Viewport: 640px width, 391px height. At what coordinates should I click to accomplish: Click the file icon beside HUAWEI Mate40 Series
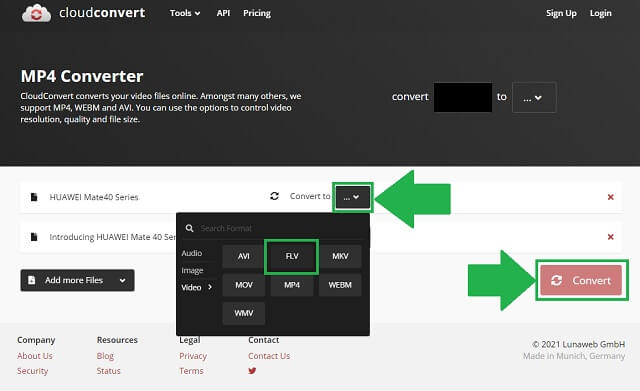point(34,197)
